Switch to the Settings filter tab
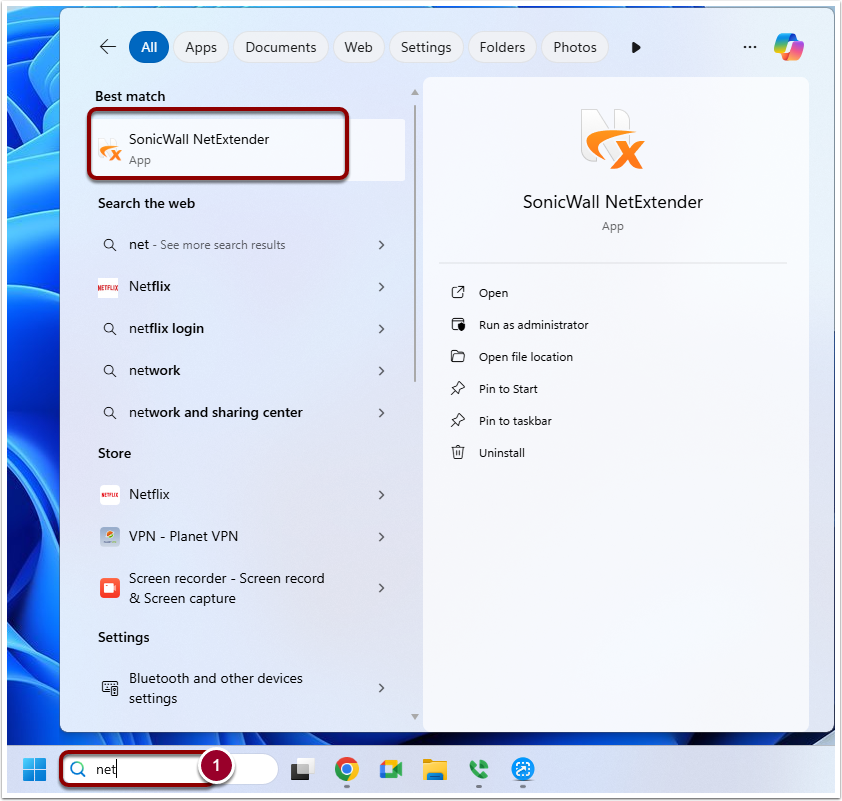The height and width of the screenshot is (801, 842). pyautogui.click(x=426, y=47)
